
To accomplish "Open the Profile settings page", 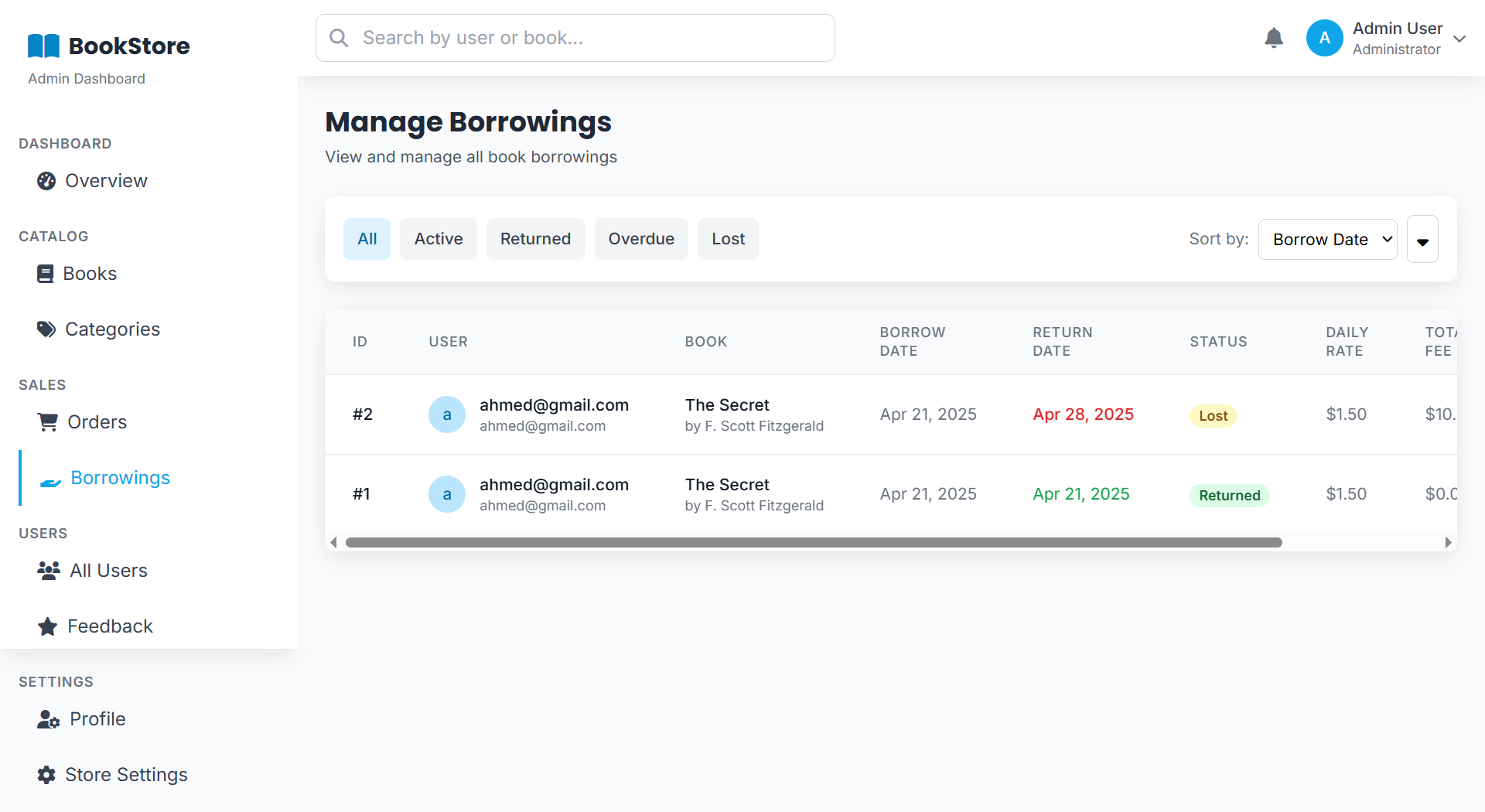I will pos(97,719).
